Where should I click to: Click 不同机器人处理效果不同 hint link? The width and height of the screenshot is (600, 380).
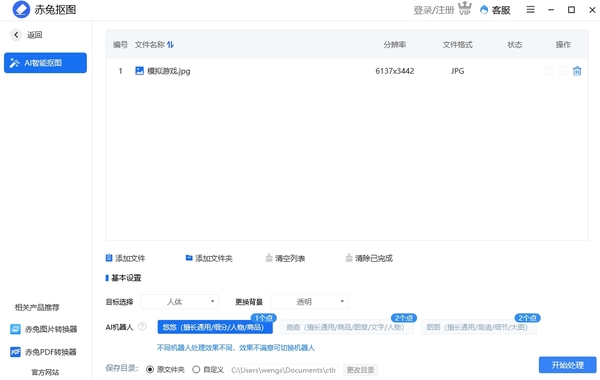click(236, 347)
